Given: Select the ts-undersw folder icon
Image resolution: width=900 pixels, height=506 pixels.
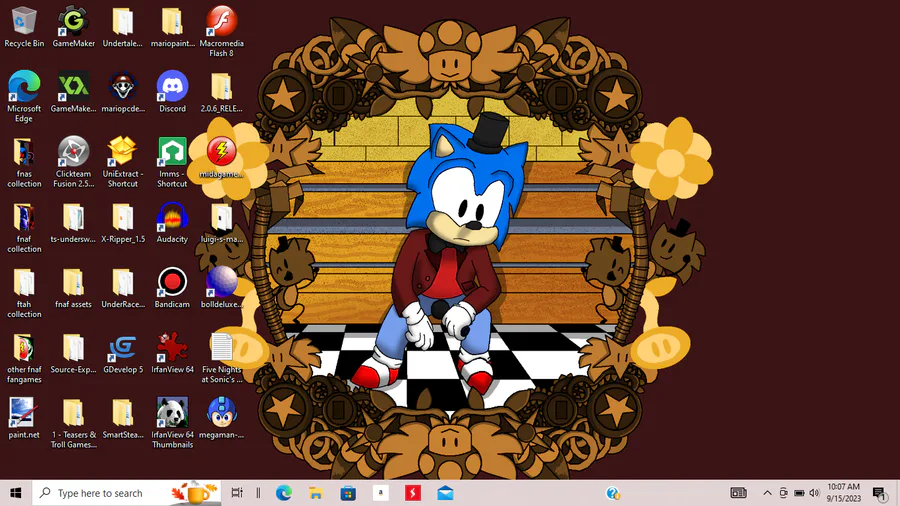Looking at the screenshot, I should point(73,223).
